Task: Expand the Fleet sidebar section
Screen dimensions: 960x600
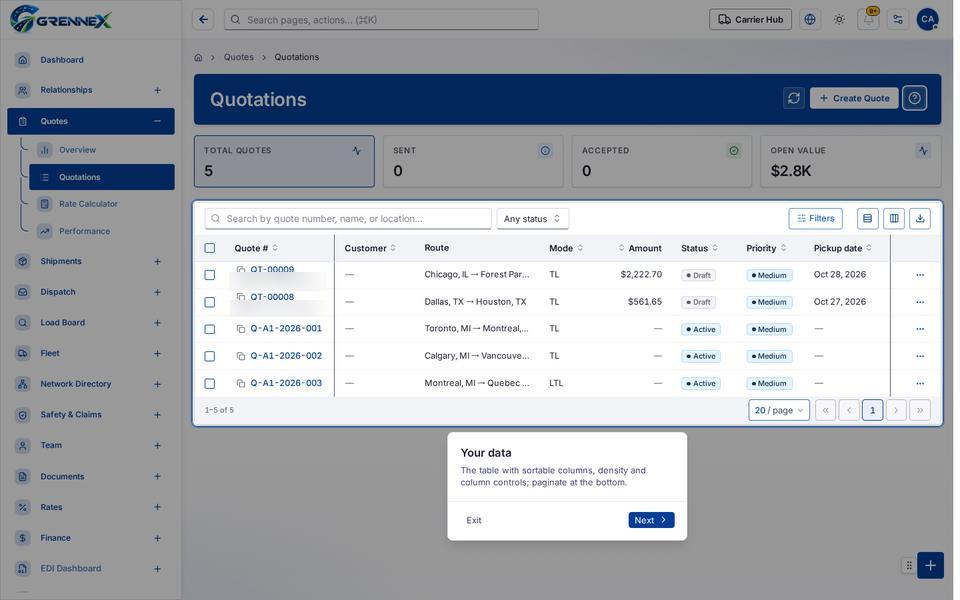Action: (x=157, y=353)
